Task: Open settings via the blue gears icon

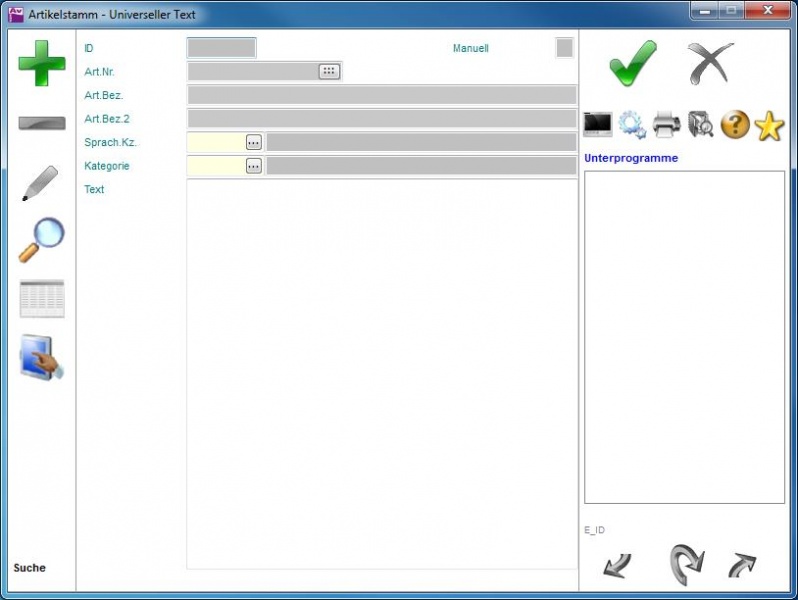Action: tap(632, 124)
